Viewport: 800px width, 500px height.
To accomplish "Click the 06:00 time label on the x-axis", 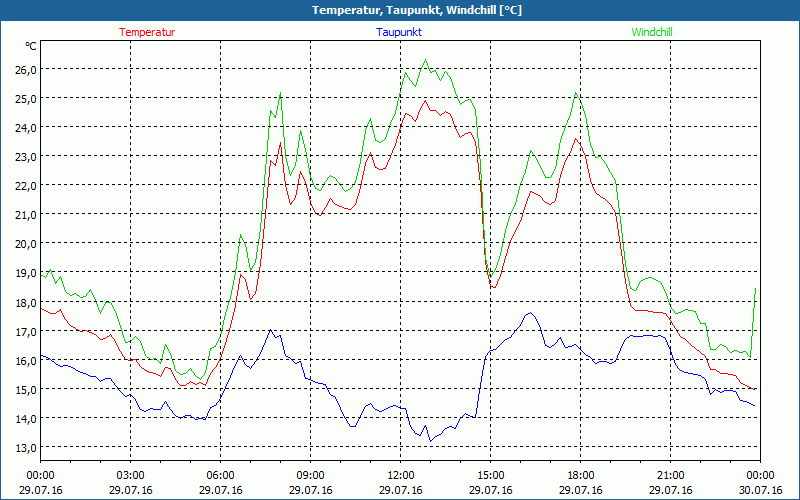I will (220, 476).
